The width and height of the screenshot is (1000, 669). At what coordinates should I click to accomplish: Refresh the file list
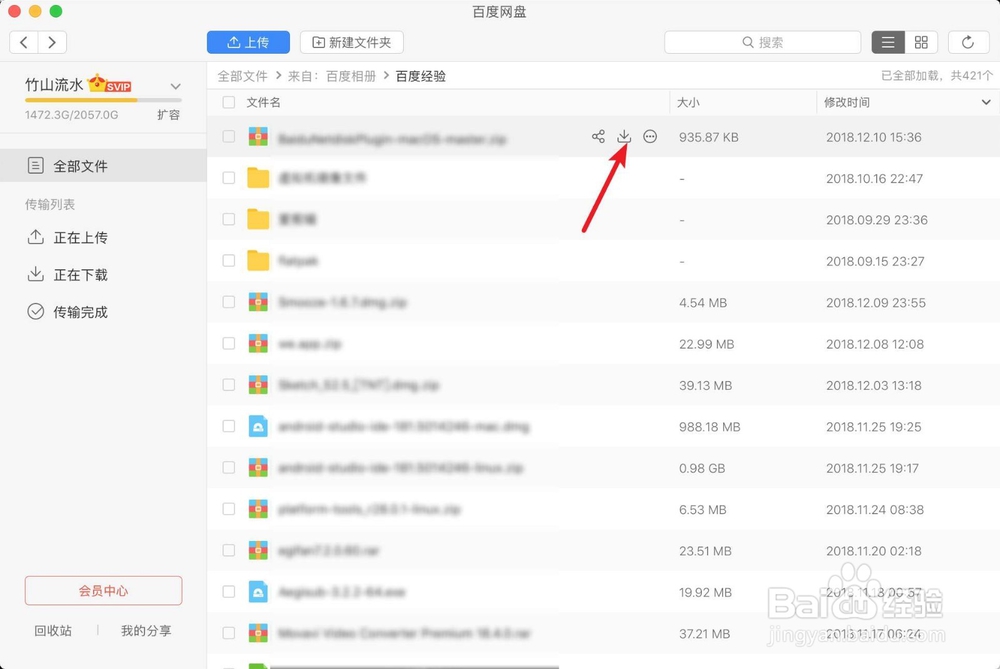(x=967, y=42)
